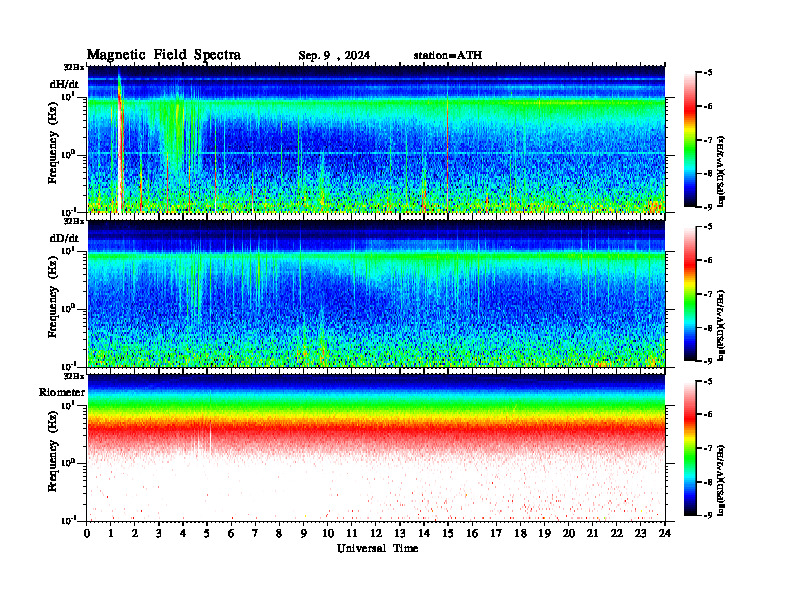Image resolution: width=792 pixels, height=612 pixels.
Task: Click hour "22" on the time axis
Action: (x=617, y=534)
